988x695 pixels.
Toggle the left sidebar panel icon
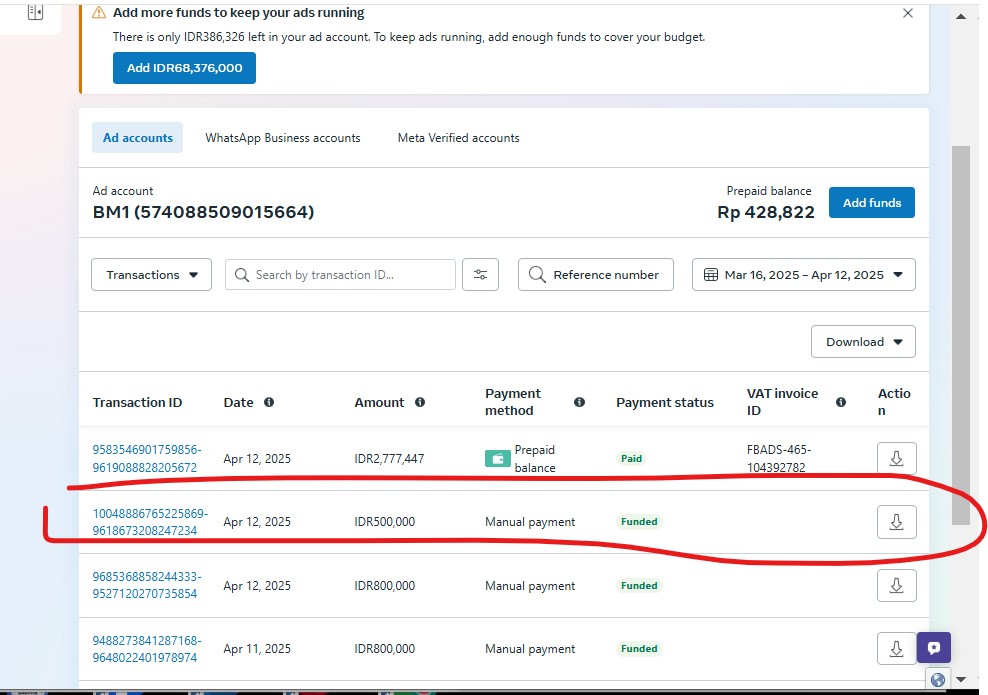[36, 12]
